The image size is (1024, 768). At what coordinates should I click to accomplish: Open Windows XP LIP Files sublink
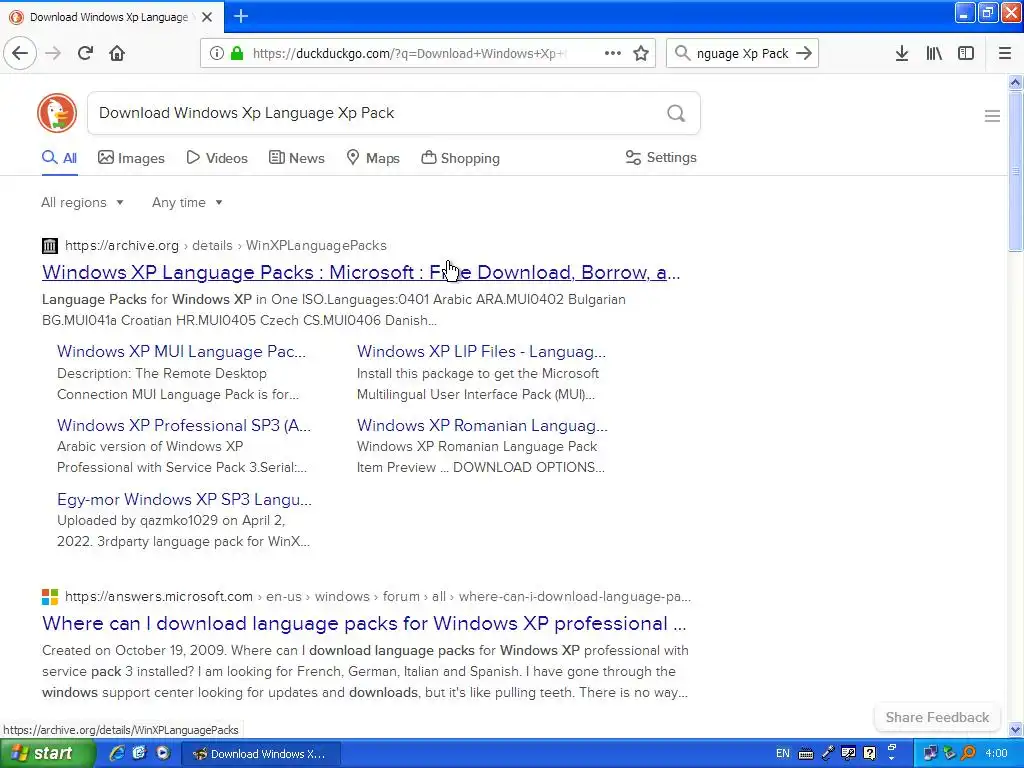point(481,351)
